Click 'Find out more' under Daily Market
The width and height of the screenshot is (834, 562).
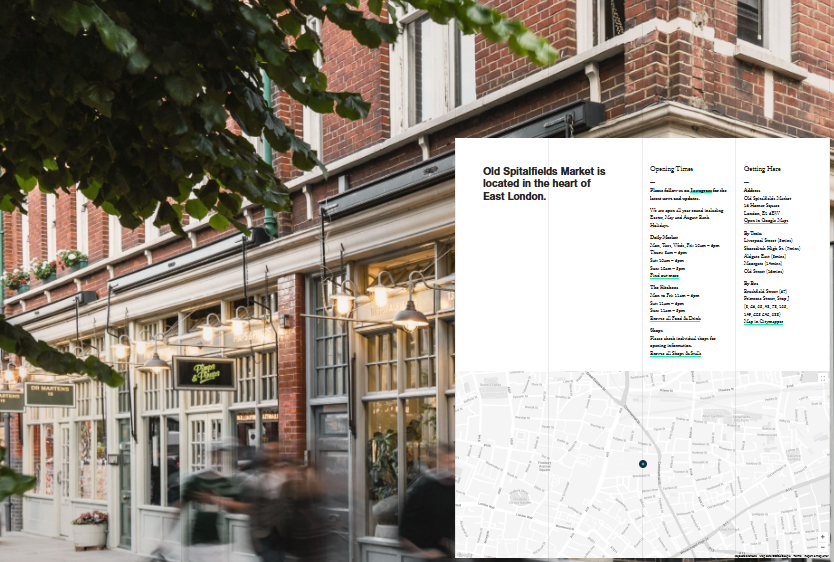(664, 275)
